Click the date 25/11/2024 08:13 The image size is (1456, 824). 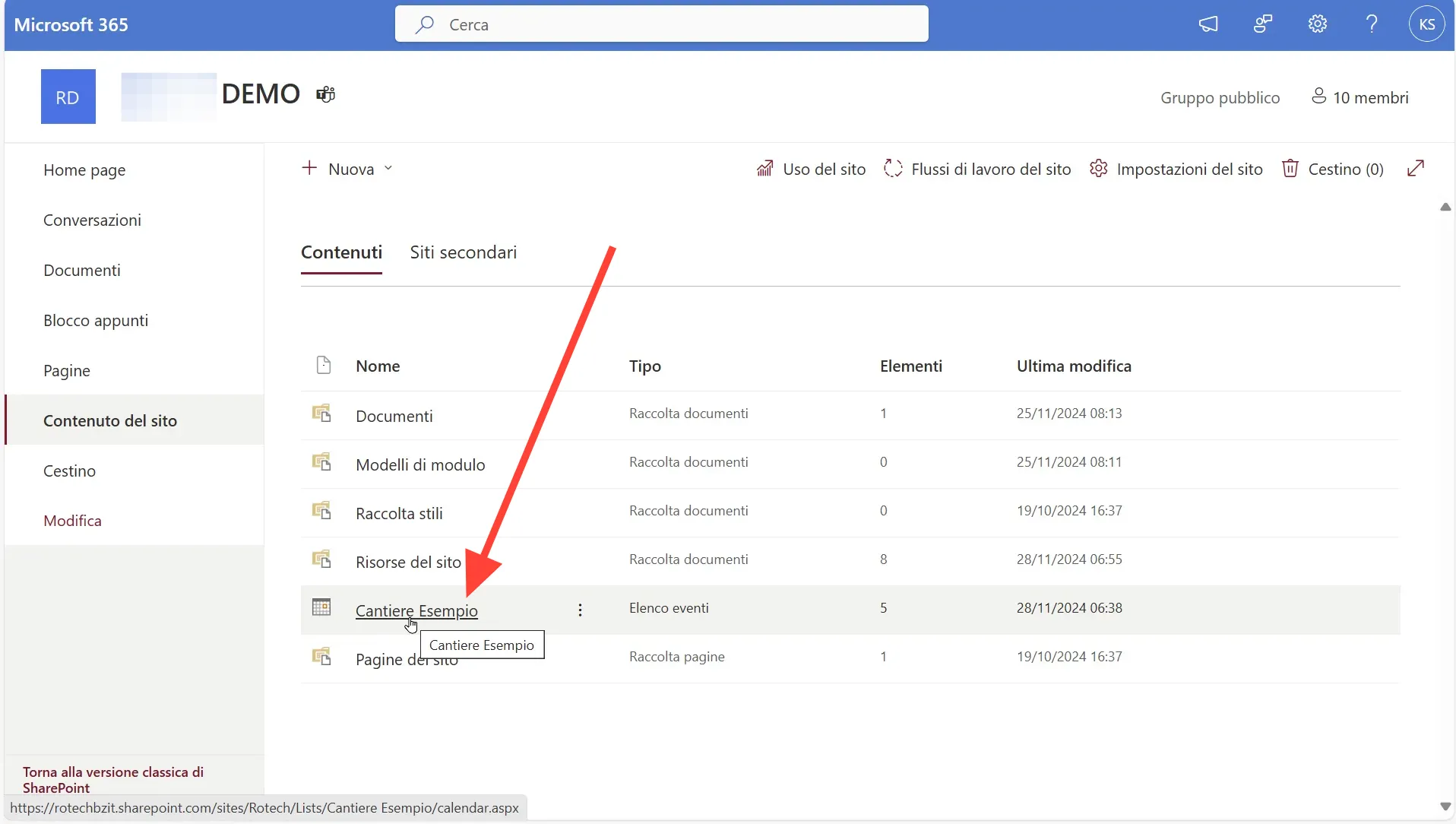[1069, 413]
